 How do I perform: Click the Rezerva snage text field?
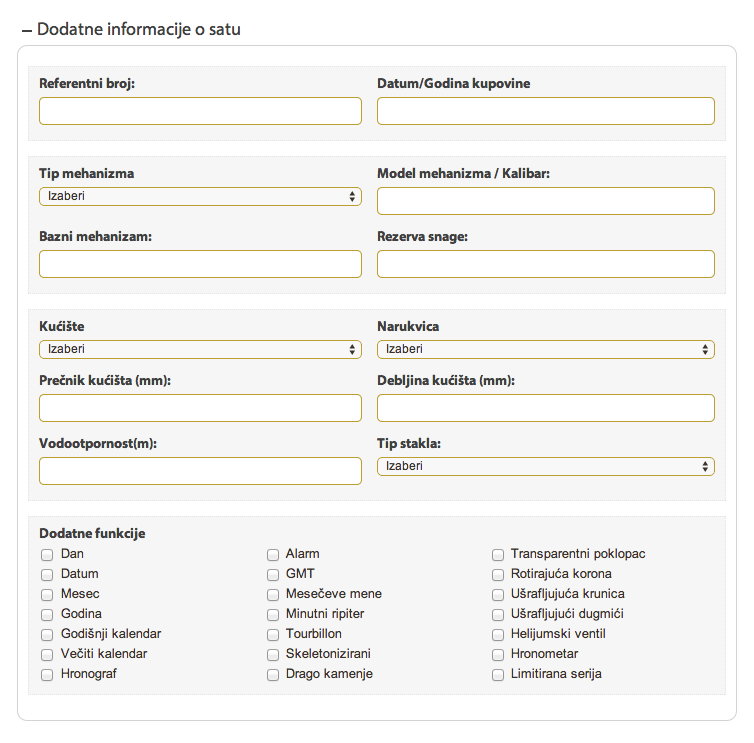click(x=545, y=264)
